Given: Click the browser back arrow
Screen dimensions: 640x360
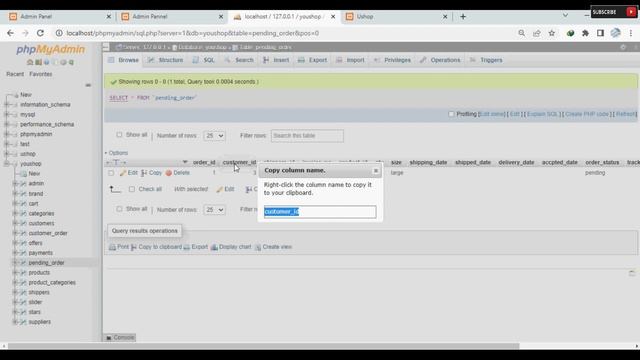Looking at the screenshot, I should 10,33.
